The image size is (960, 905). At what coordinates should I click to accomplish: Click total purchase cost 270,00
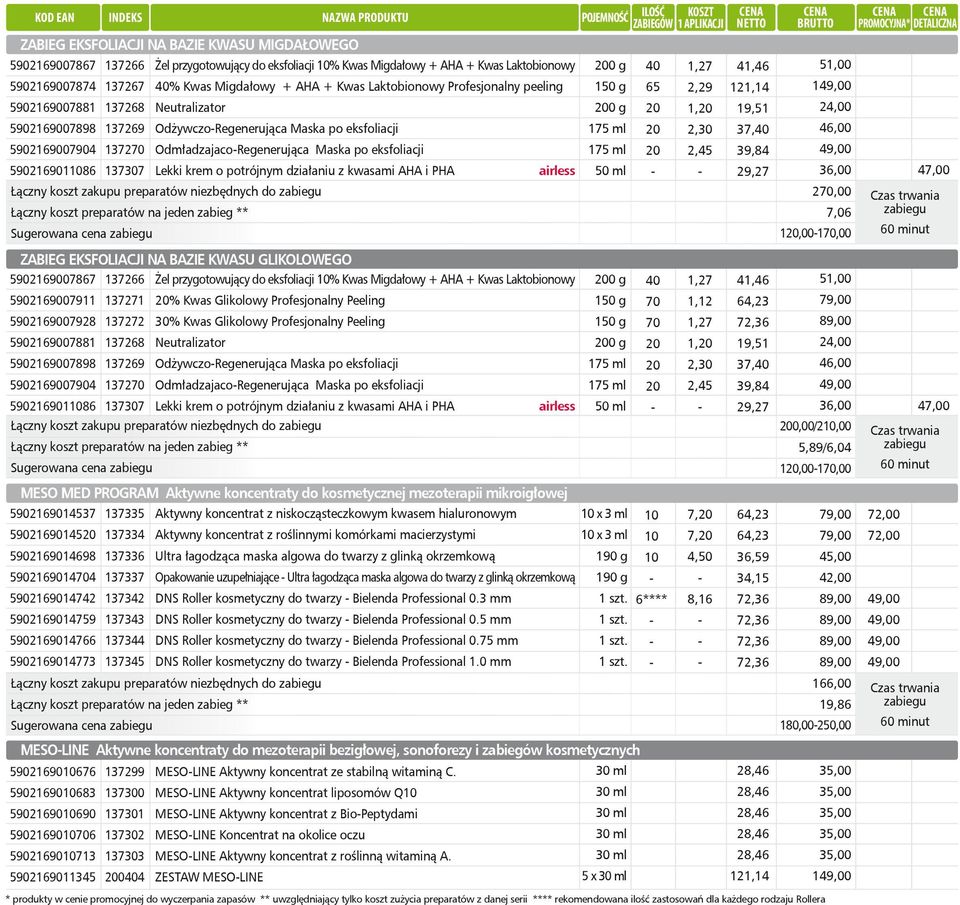[x=831, y=192]
